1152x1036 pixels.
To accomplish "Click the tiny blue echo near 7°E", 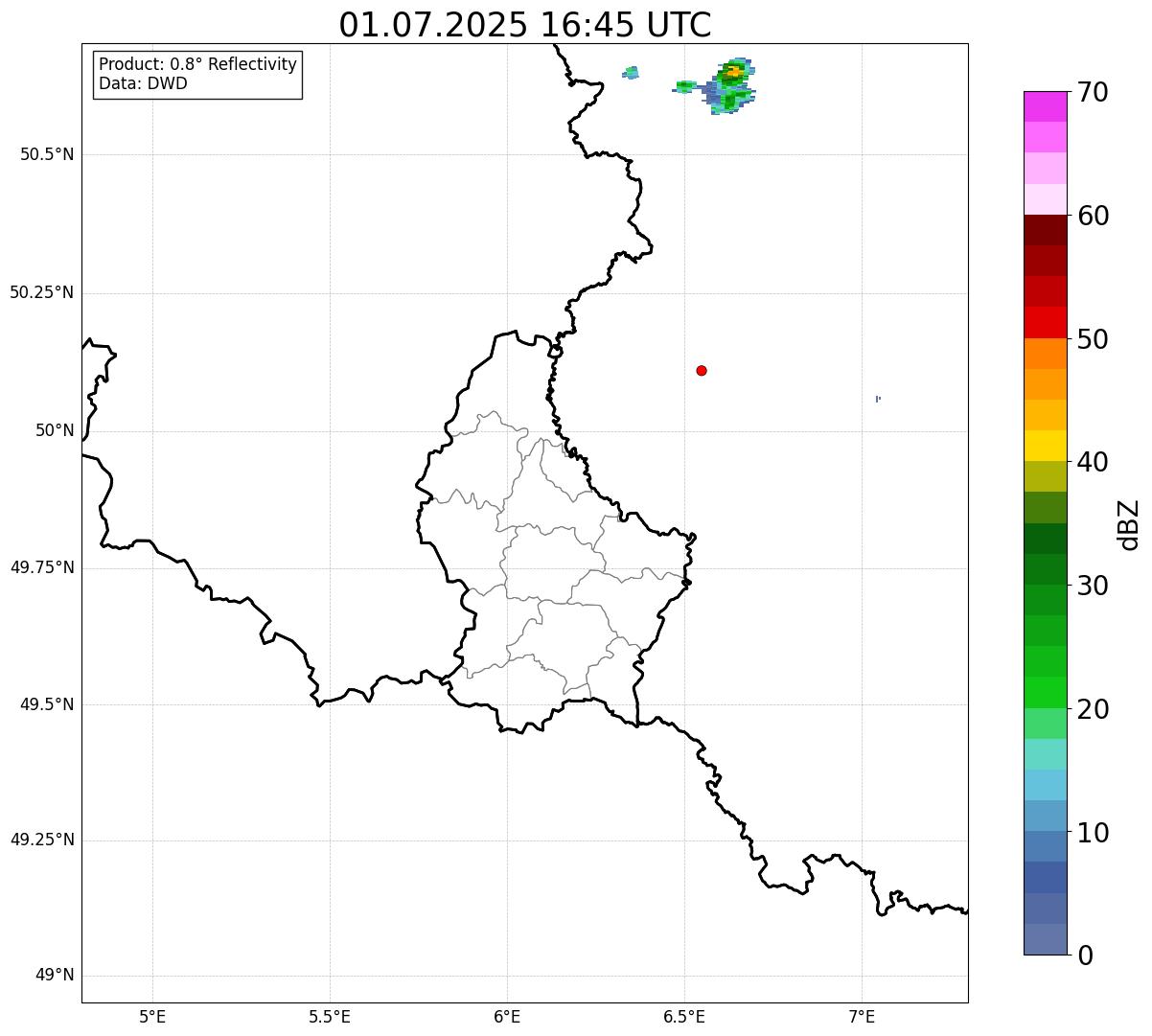I will 878,399.
